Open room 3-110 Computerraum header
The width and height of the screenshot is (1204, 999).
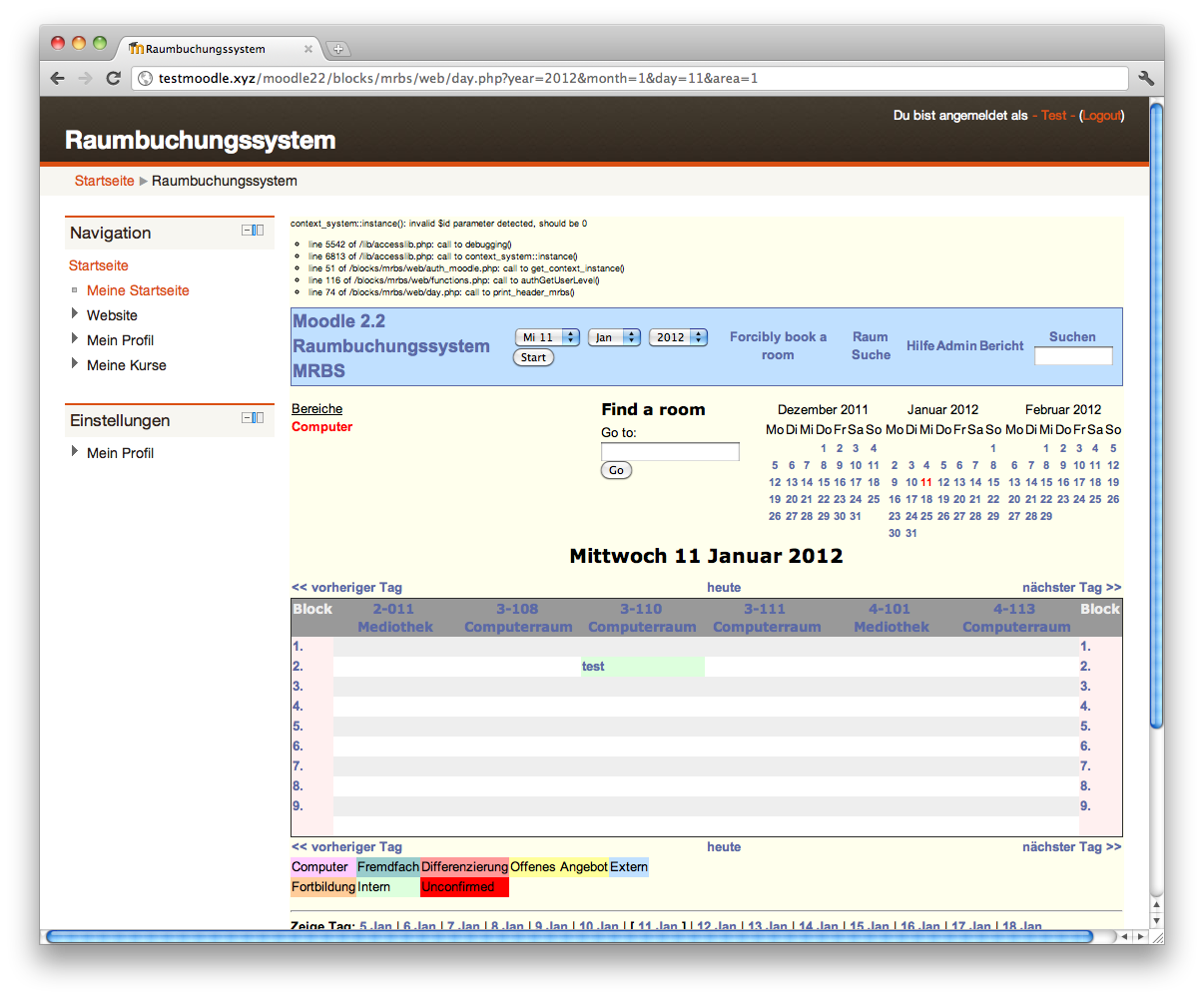pyautogui.click(x=642, y=618)
